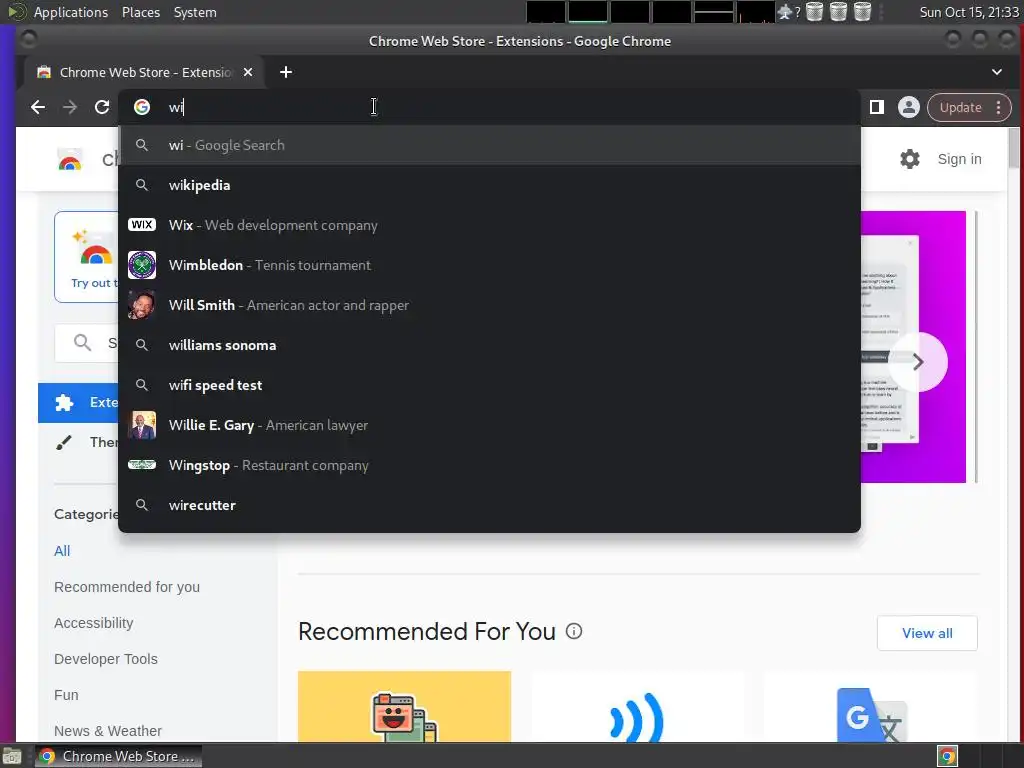Viewport: 1024px width, 768px height.
Task: Click the Update button in Chrome toolbar
Action: (960, 107)
